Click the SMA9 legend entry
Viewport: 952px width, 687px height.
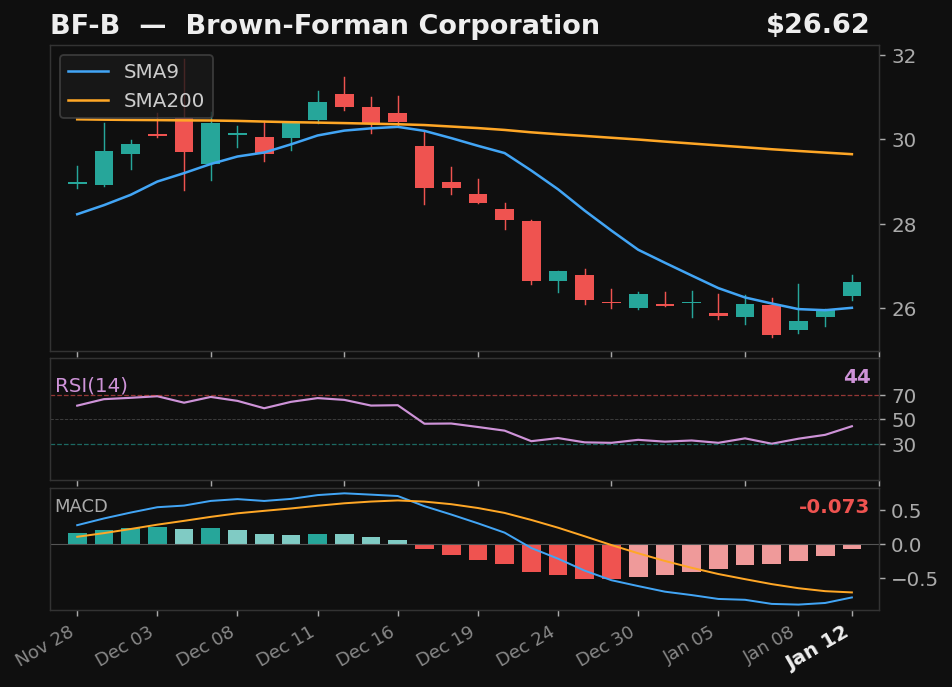click(123, 72)
